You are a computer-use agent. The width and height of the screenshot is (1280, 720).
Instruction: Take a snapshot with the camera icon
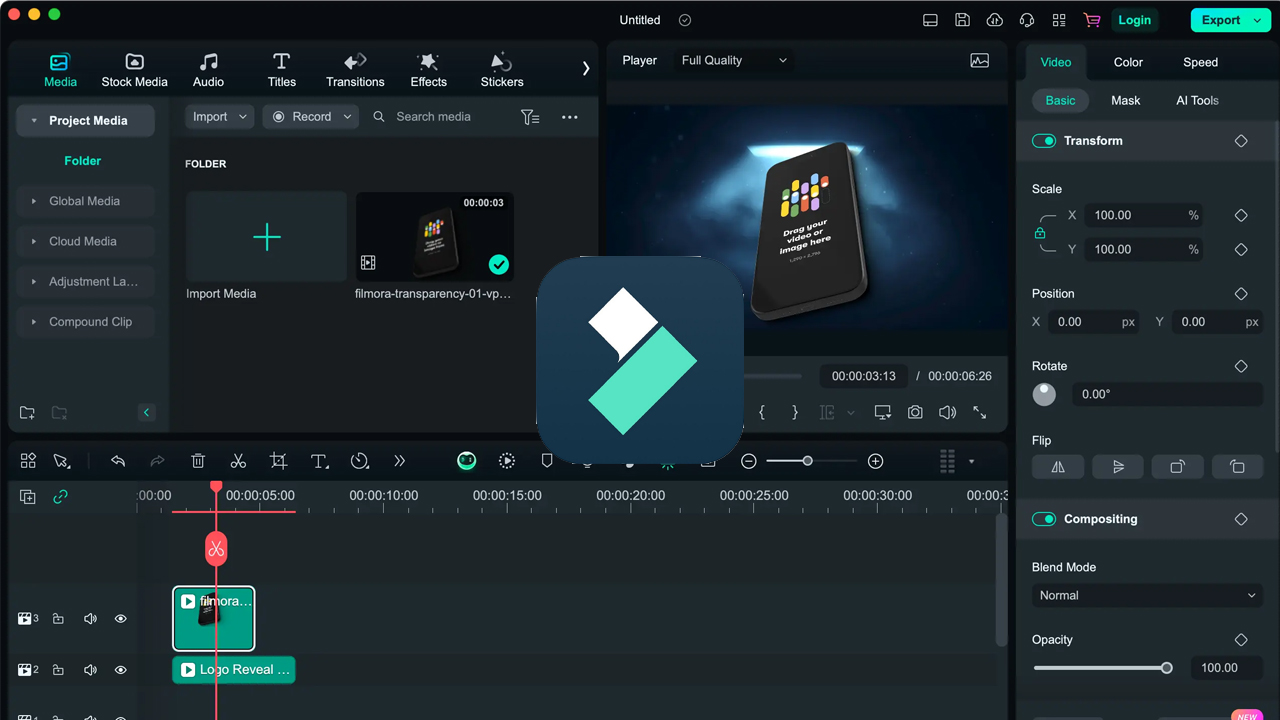915,412
